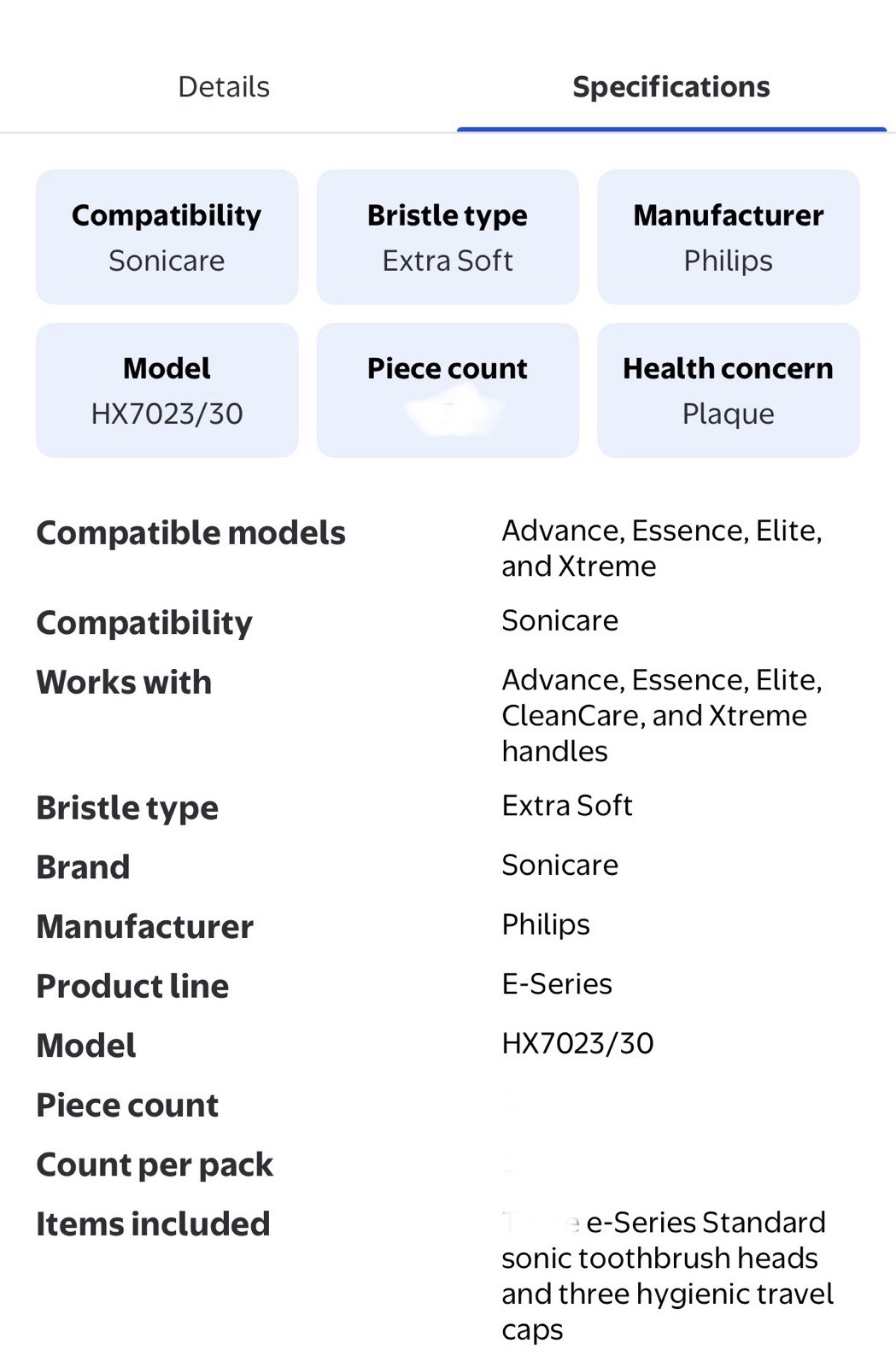The width and height of the screenshot is (896, 1367).
Task: Click the Extra Soft value in list
Action: click(567, 805)
